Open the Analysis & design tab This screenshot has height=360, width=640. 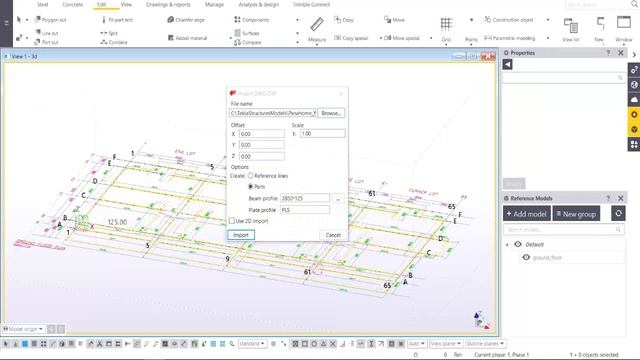[x=258, y=4]
